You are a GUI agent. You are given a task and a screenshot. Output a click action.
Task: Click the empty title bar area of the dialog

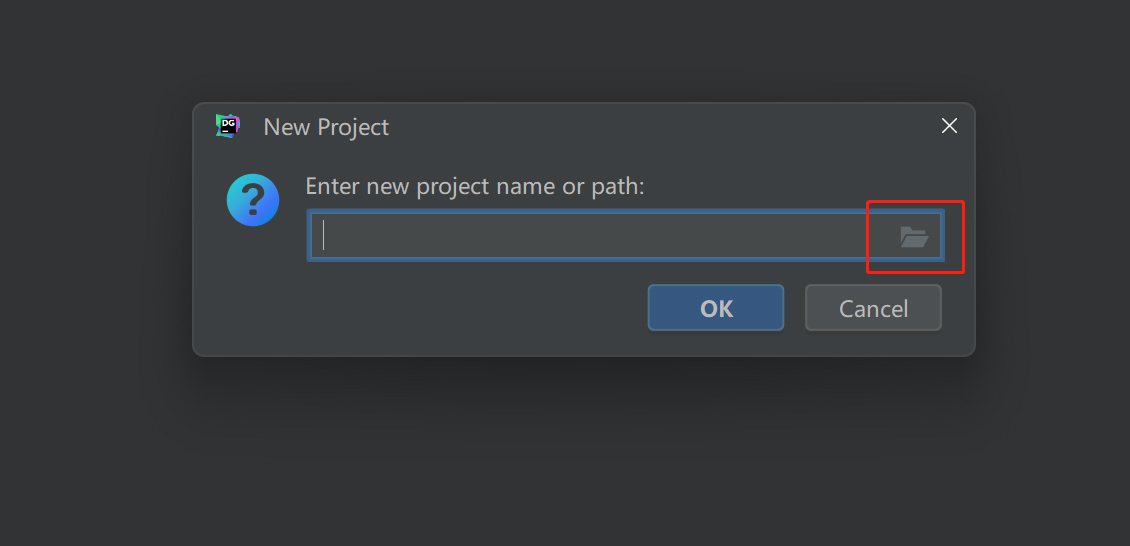coord(650,126)
